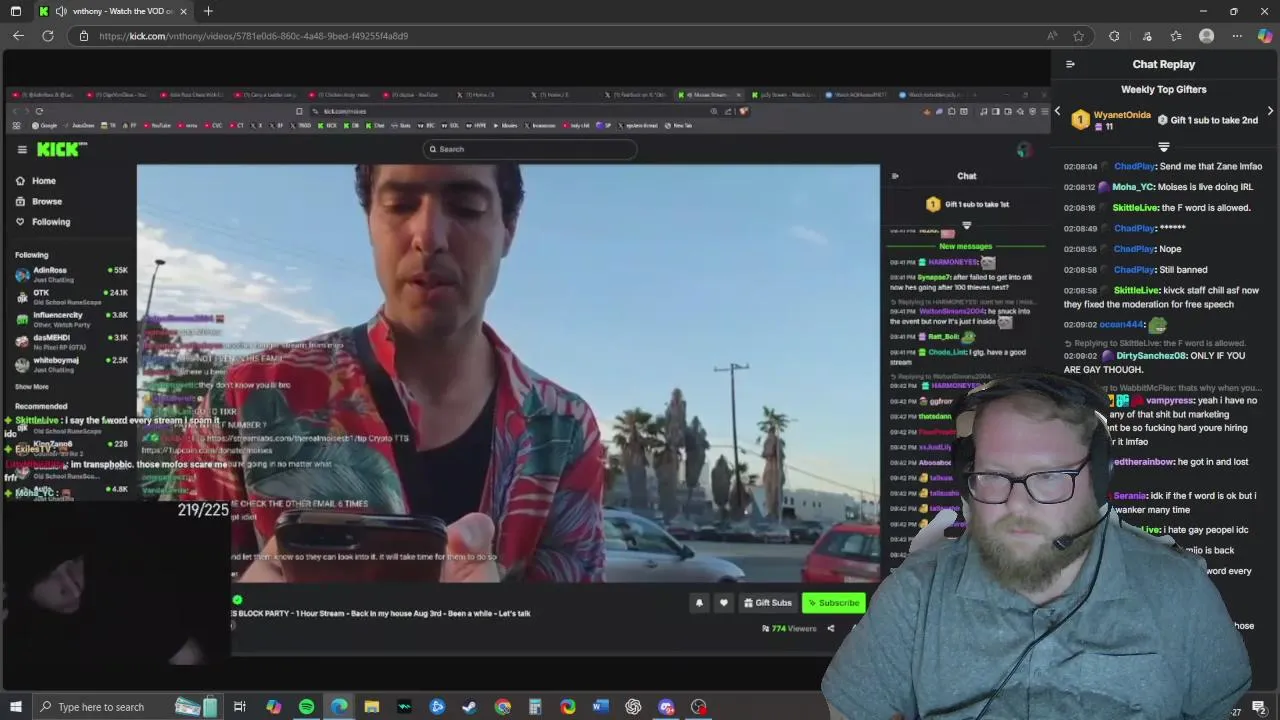
Task: Click Weekly Top Gifters heading
Action: coord(1163,89)
